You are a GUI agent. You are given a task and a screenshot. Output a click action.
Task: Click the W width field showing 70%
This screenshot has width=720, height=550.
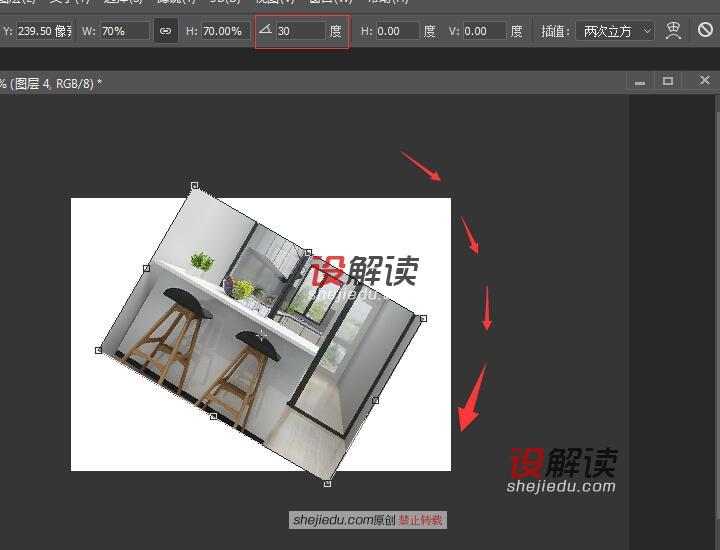coord(125,31)
